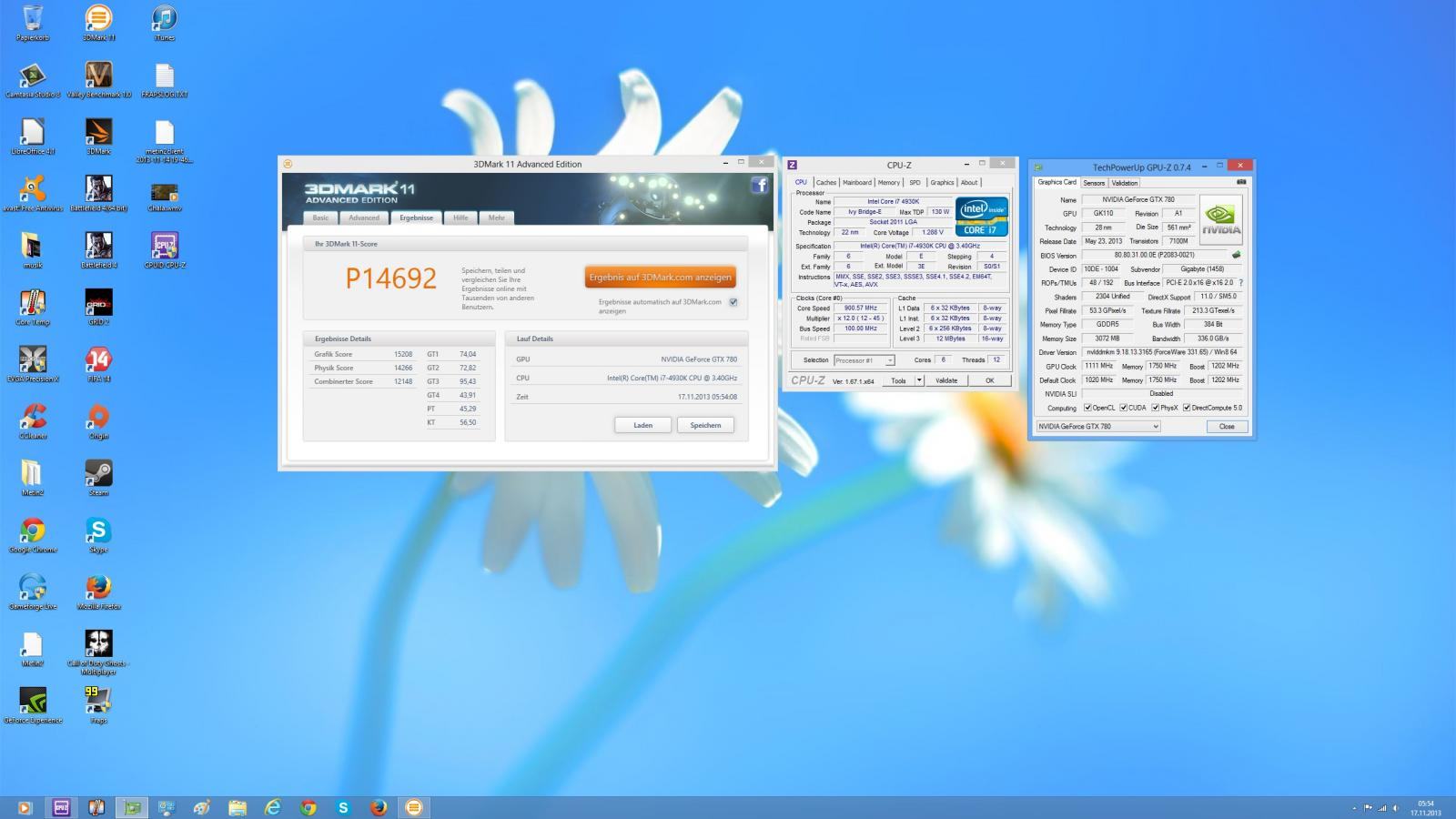The image size is (1456, 819).
Task: Open the NVIDIA GeForce GTX 780 card dropdown
Action: pyautogui.click(x=1098, y=426)
